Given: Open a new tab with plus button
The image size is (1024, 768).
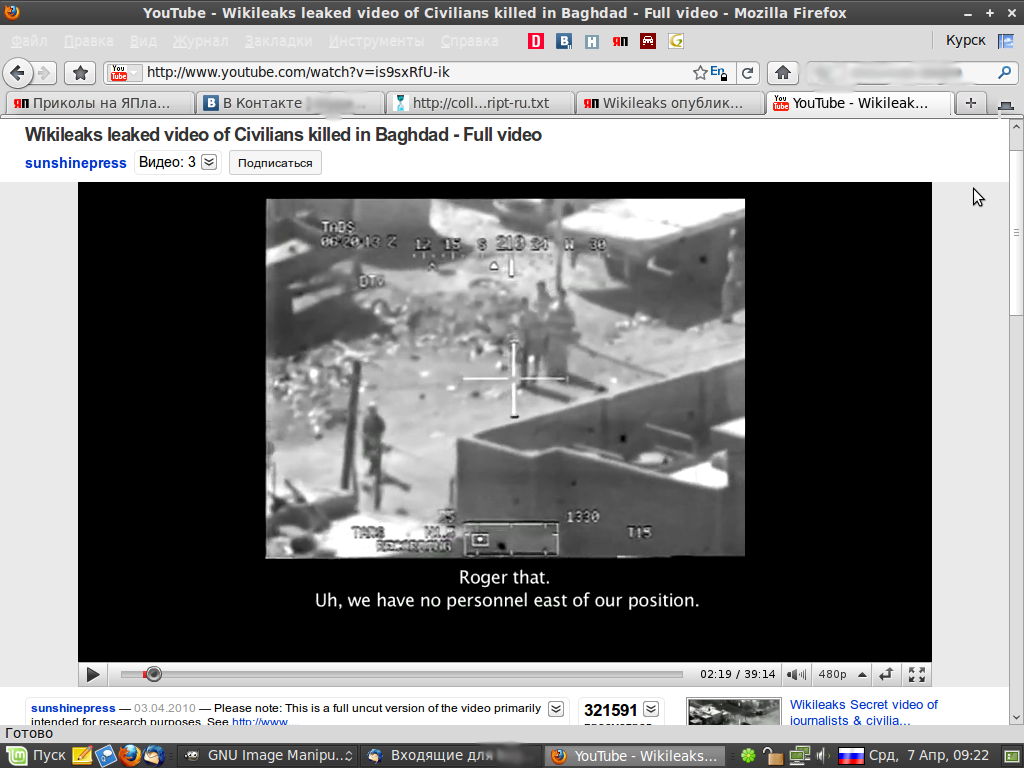Looking at the screenshot, I should pyautogui.click(x=970, y=103).
